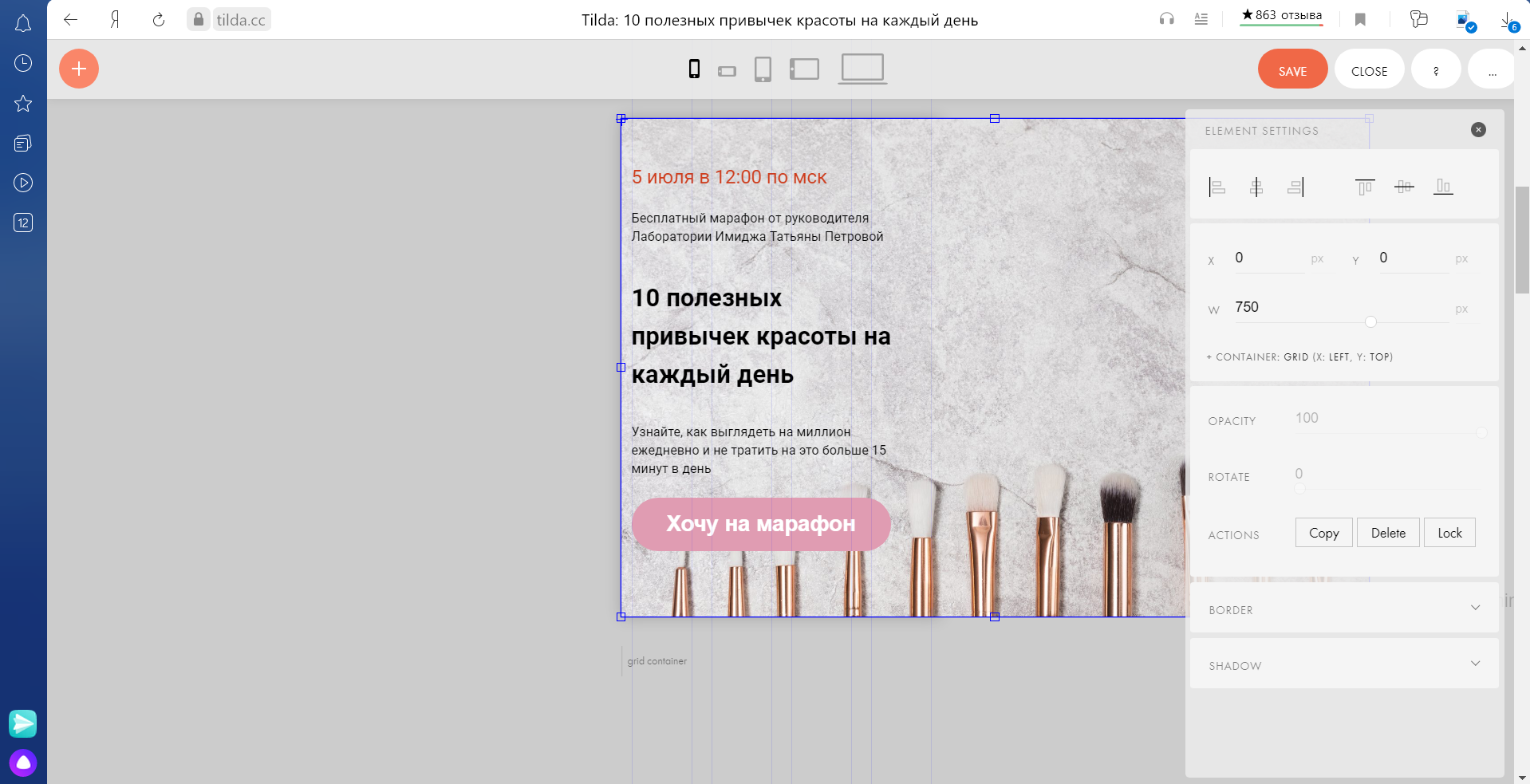This screenshot has width=1530, height=784.
Task: Edit the opacity value field
Action: pyautogui.click(x=1386, y=418)
